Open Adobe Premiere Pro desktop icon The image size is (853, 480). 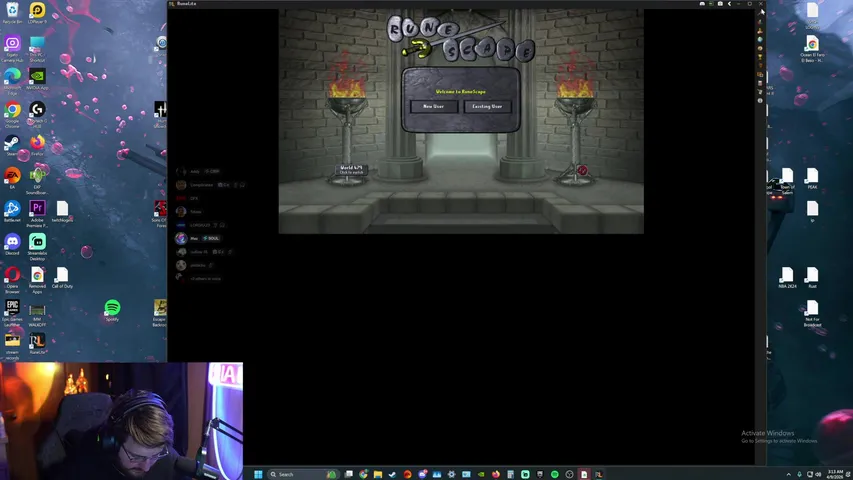pos(37,213)
